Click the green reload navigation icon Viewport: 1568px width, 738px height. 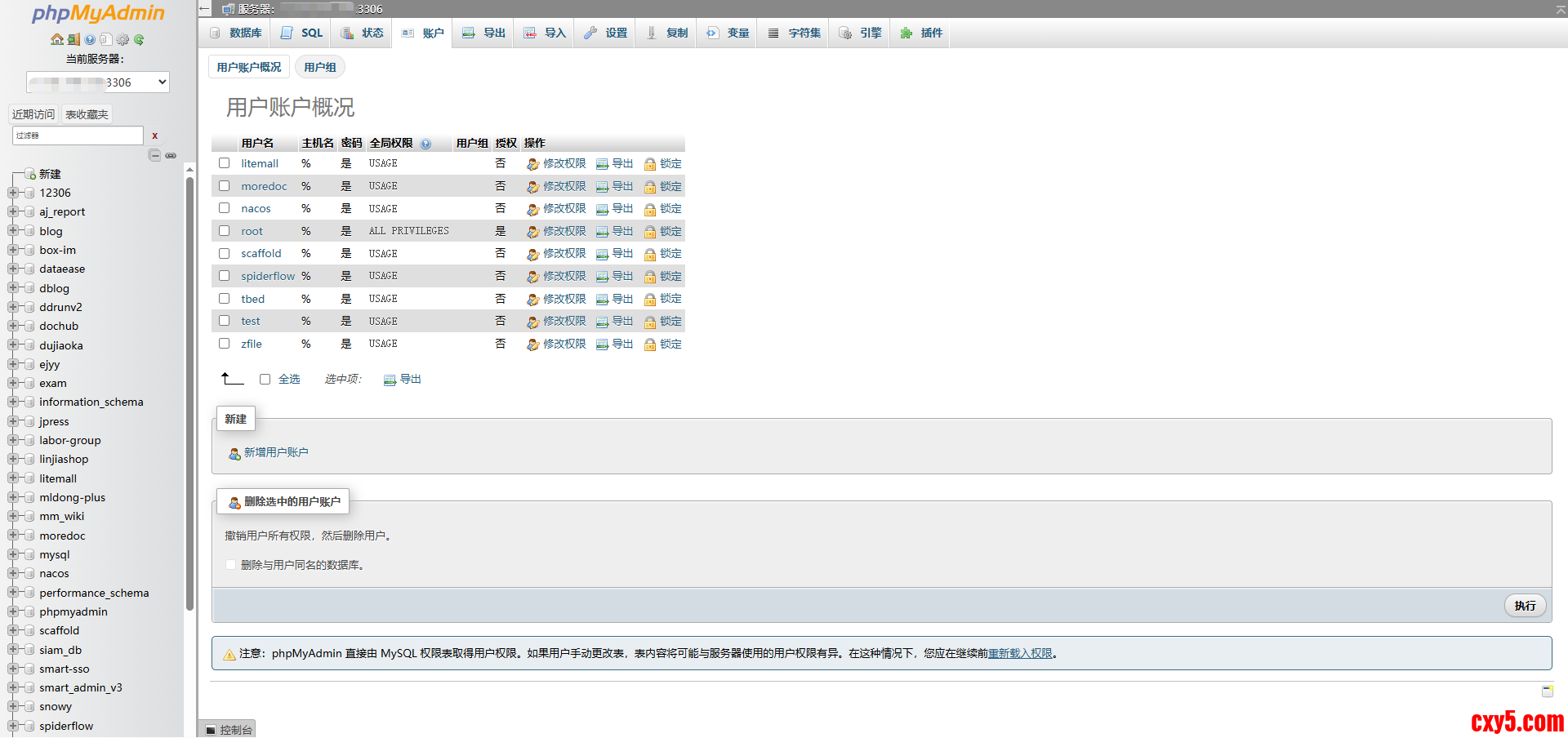[x=139, y=39]
